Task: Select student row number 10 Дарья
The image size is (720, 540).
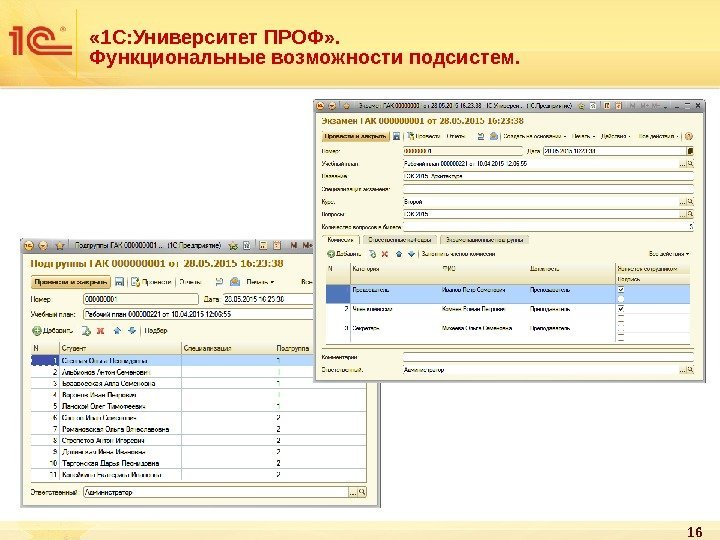Action: (198, 463)
